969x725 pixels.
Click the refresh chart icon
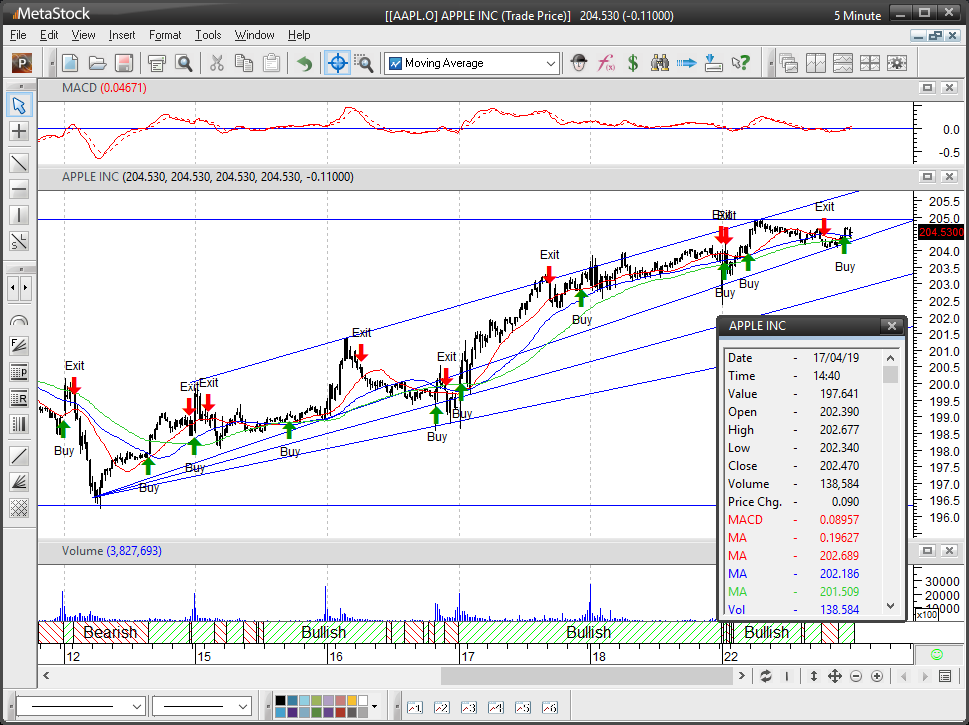click(x=766, y=676)
